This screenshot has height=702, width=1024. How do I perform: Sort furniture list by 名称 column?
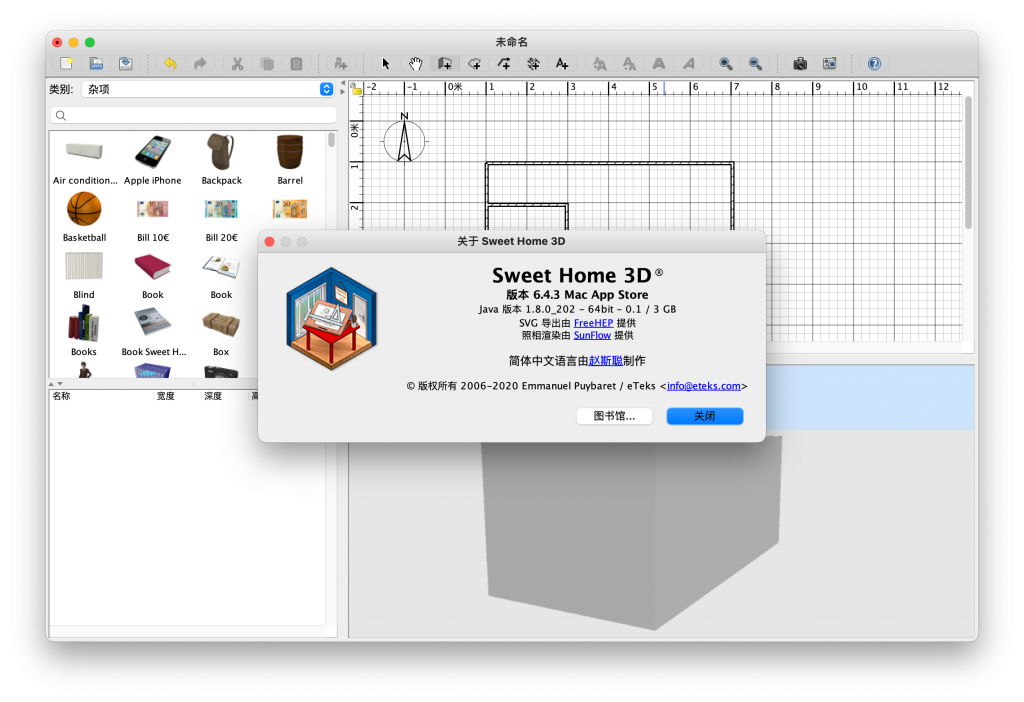(61, 396)
